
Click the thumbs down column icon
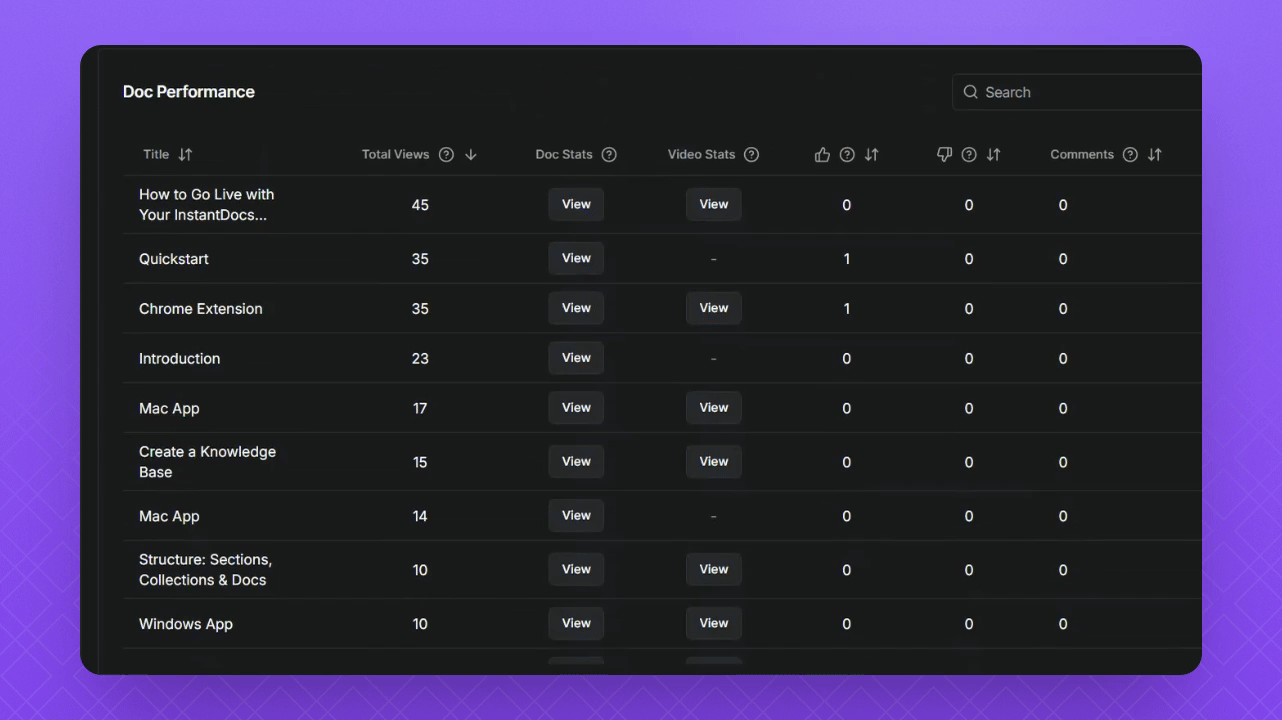click(x=944, y=154)
